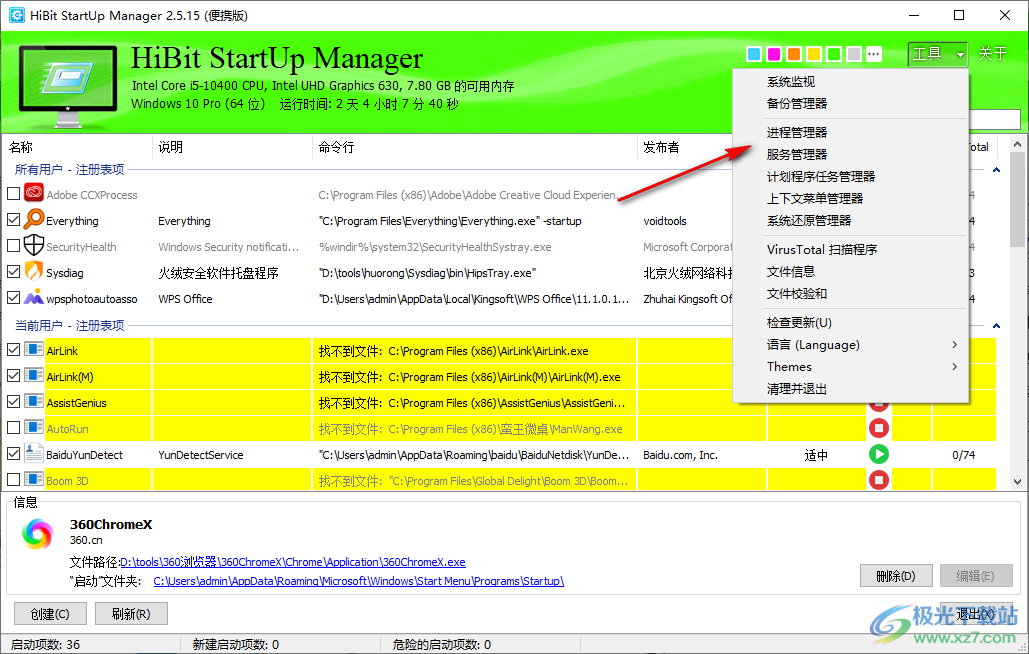Viewport: 1029px width, 654px height.
Task: Click the BaiduYunDetect document icon
Action: 33,453
